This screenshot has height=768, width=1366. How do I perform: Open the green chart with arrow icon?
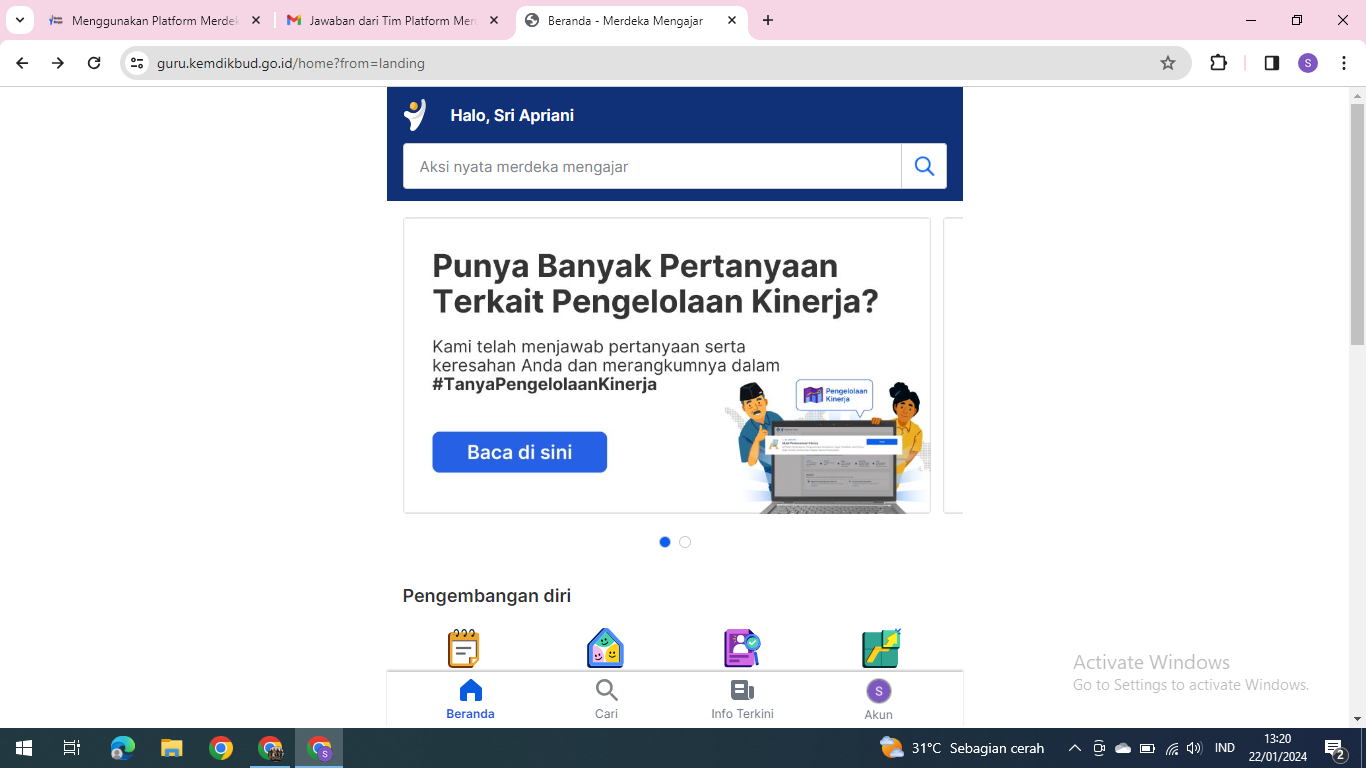point(881,648)
